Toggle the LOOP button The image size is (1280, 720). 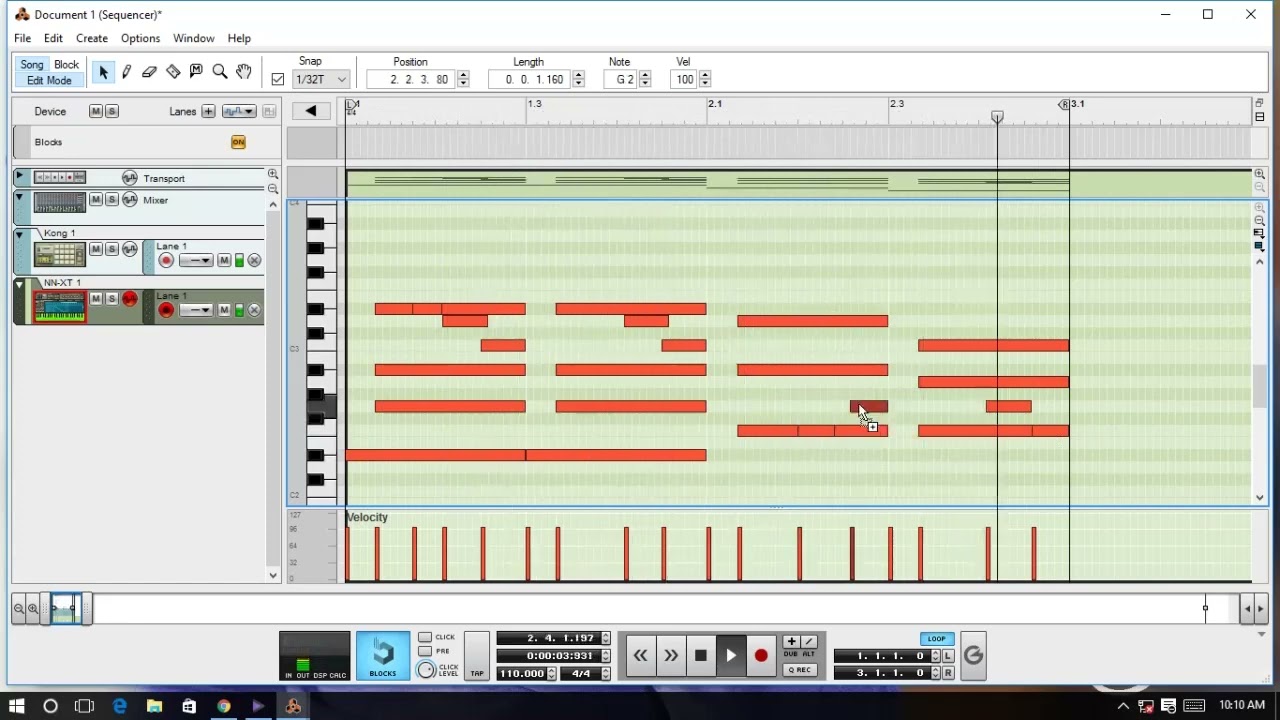click(936, 639)
